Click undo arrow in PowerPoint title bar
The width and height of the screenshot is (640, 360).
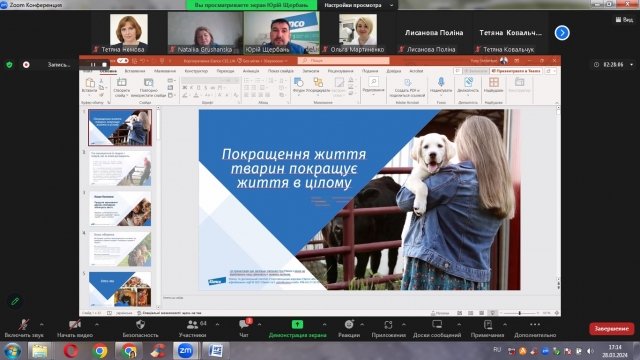[142, 60]
